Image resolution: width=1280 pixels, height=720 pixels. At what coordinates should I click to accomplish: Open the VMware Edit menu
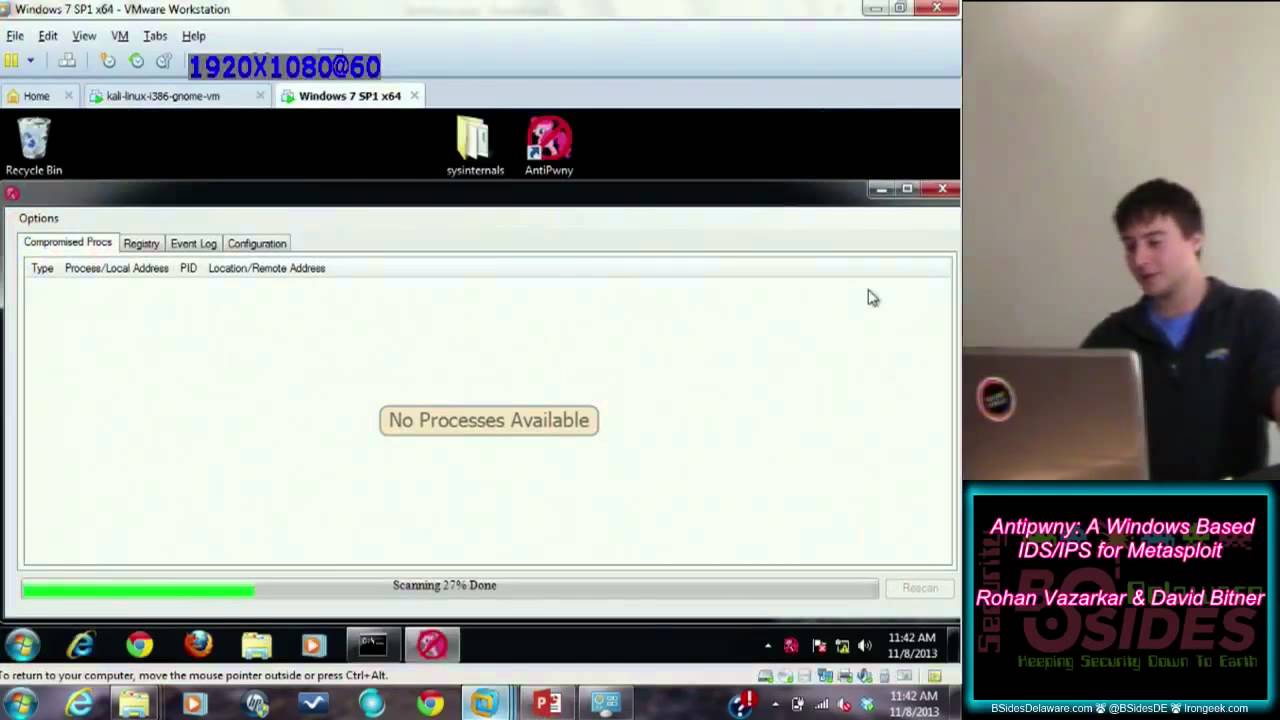point(48,36)
